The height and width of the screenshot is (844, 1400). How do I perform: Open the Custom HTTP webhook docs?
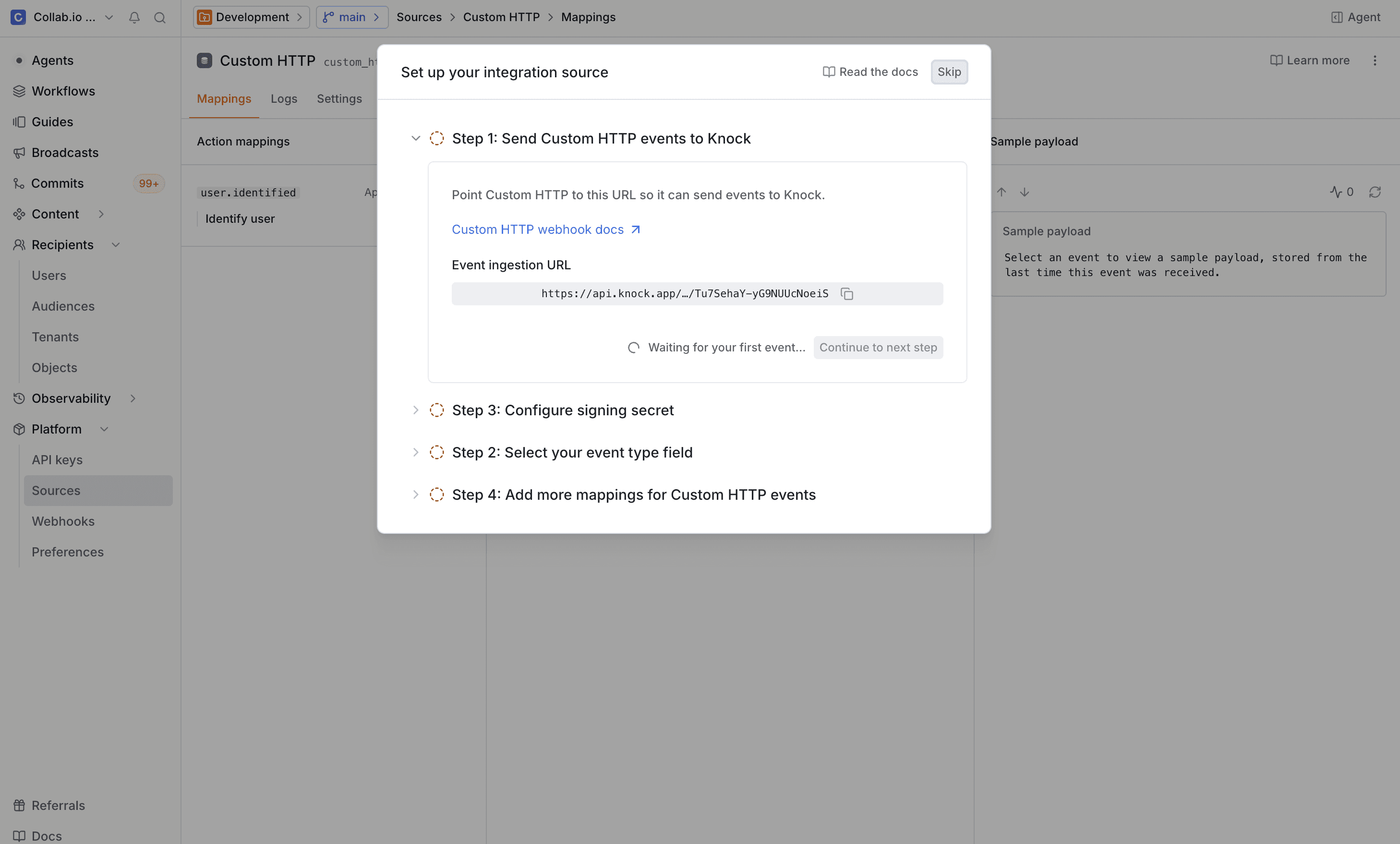coord(540,229)
